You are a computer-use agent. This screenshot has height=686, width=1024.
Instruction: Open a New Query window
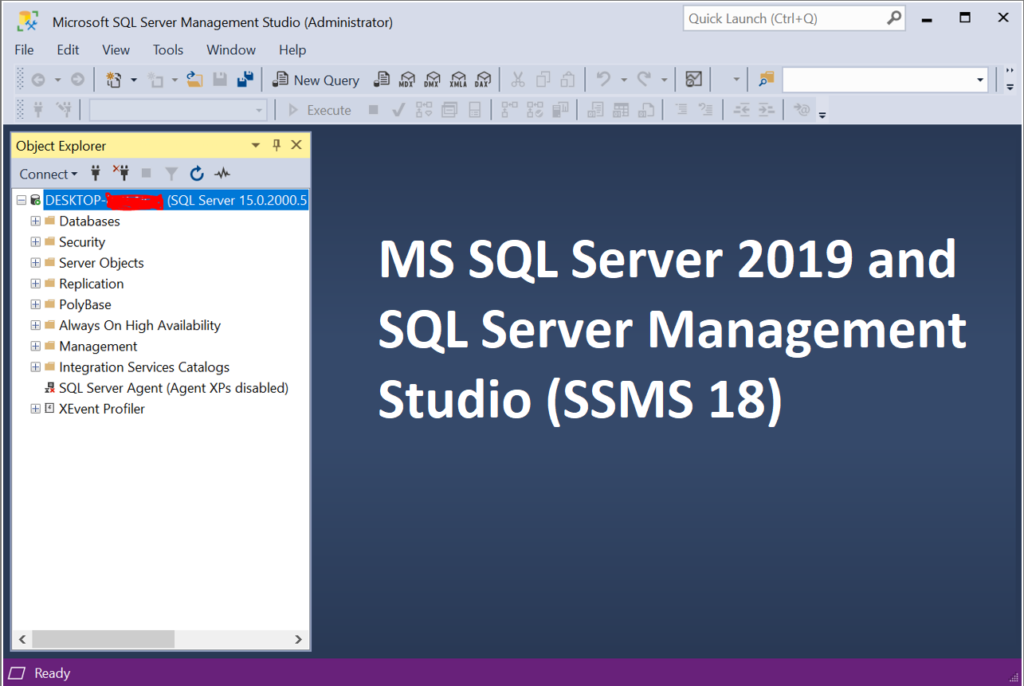pos(315,79)
